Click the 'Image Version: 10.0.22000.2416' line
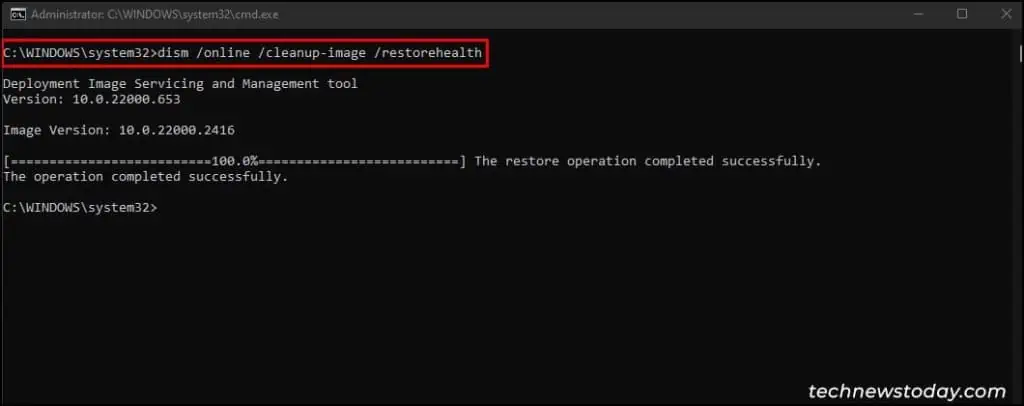This screenshot has width=1024, height=406. pyautogui.click(x=119, y=130)
